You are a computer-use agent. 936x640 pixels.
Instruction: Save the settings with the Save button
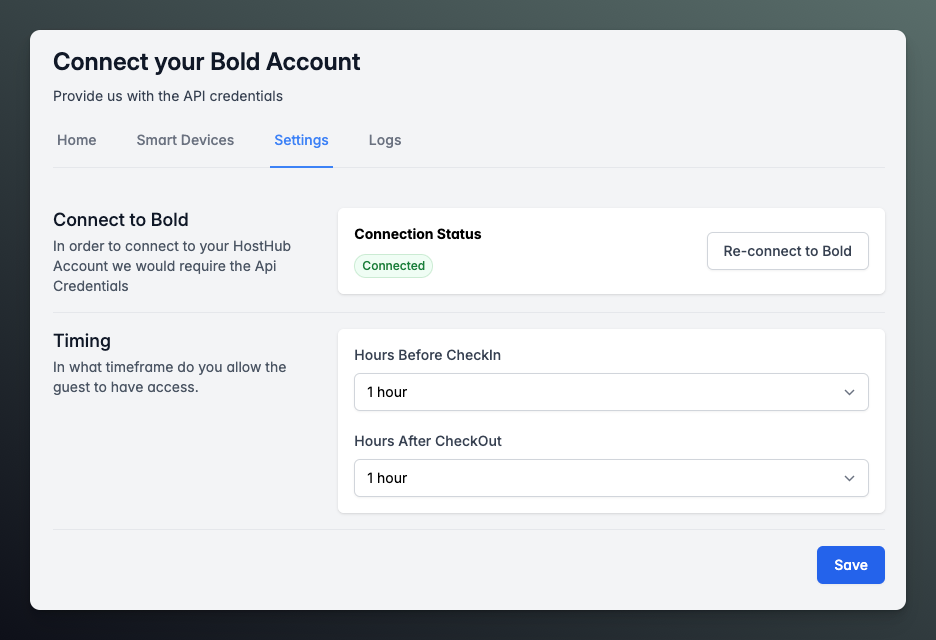click(850, 565)
